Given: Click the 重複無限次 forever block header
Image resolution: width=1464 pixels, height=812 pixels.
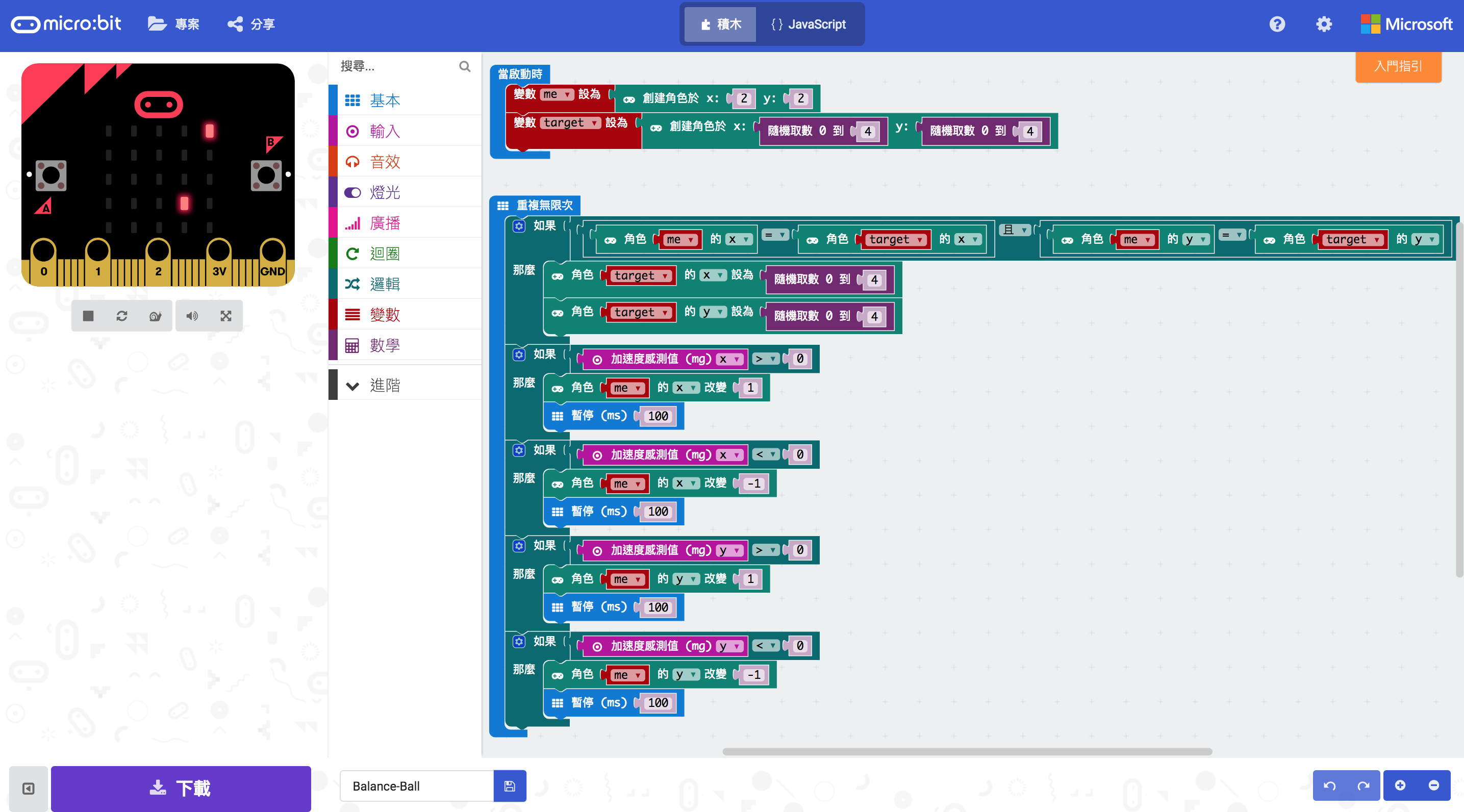Looking at the screenshot, I should (x=535, y=205).
